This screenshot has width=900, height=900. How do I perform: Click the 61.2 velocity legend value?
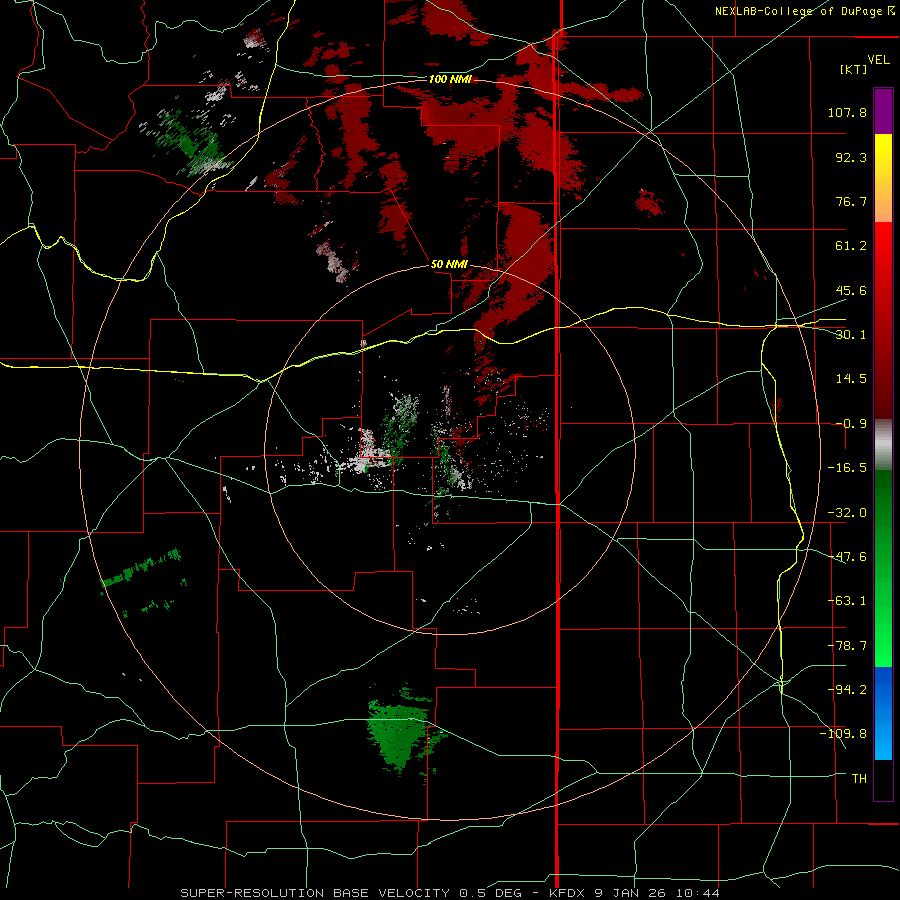(x=851, y=246)
